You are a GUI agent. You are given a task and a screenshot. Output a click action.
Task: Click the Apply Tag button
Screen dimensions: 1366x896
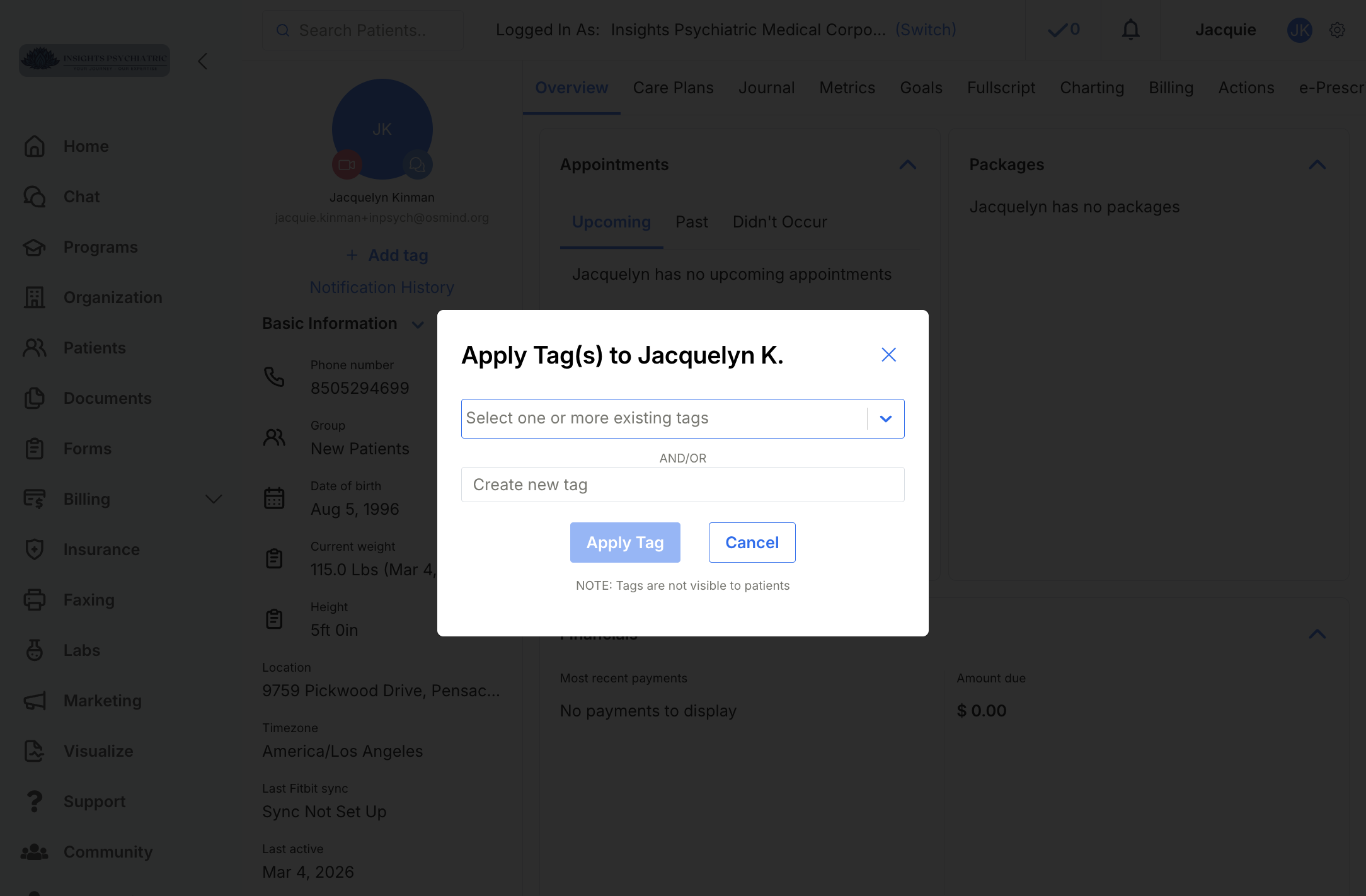click(625, 543)
